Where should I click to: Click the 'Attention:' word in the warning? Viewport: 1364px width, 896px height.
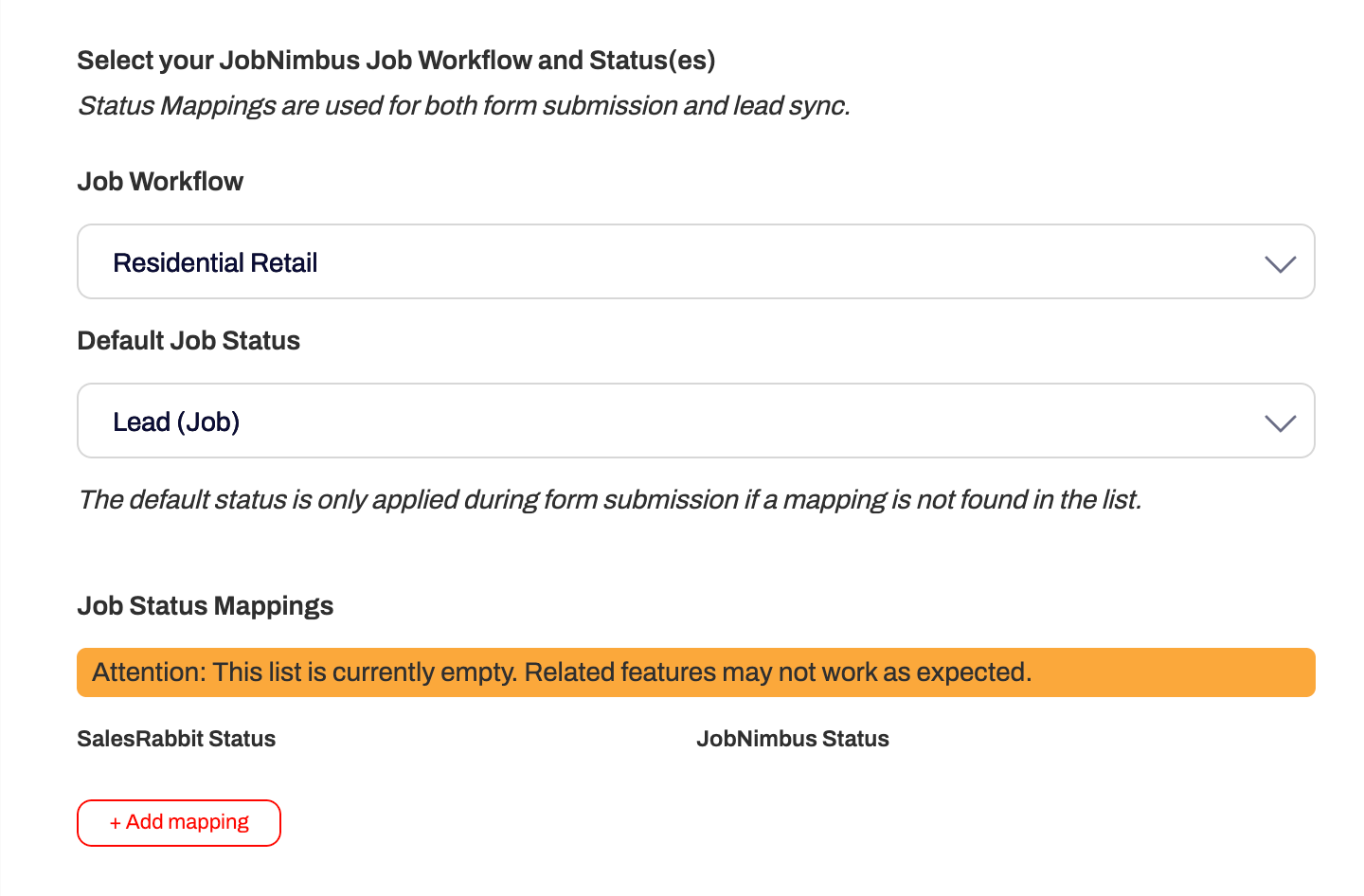coord(149,672)
